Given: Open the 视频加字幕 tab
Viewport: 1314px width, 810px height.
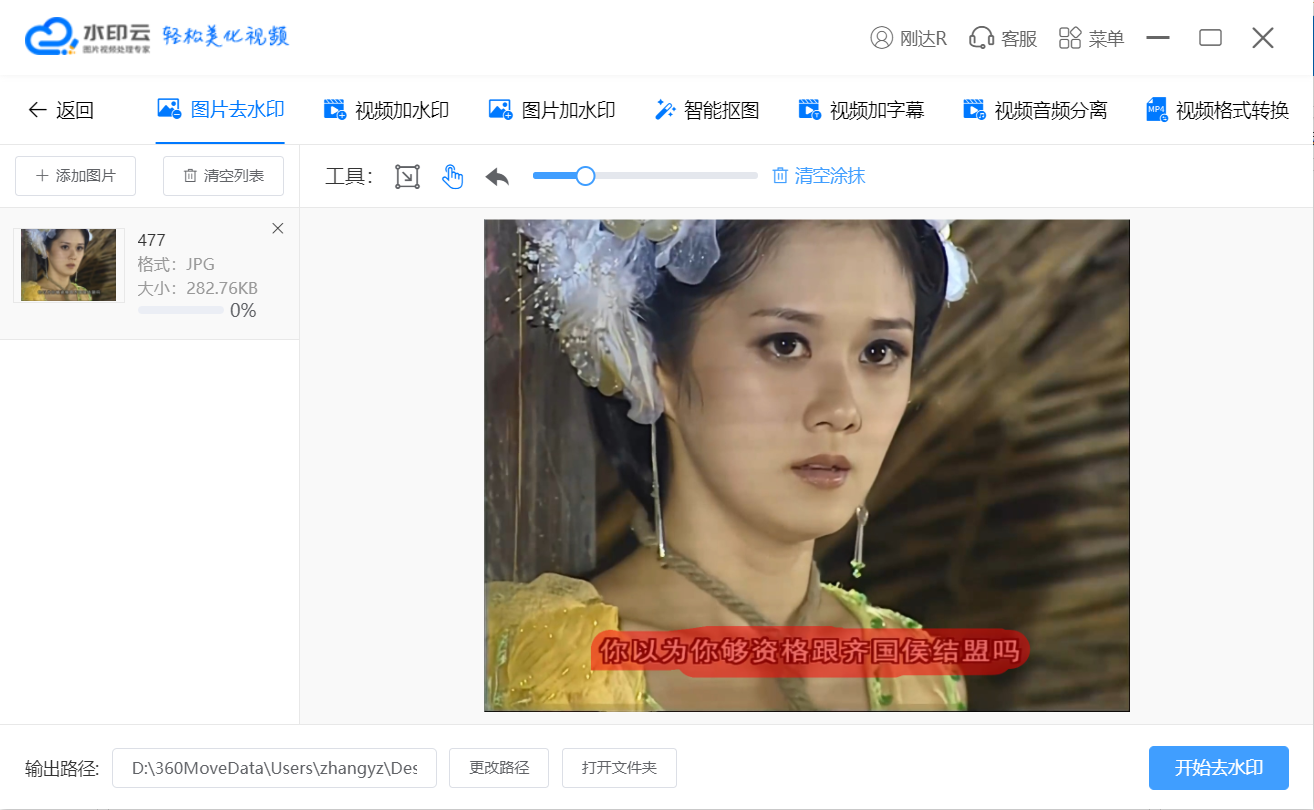Looking at the screenshot, I should (x=860, y=110).
